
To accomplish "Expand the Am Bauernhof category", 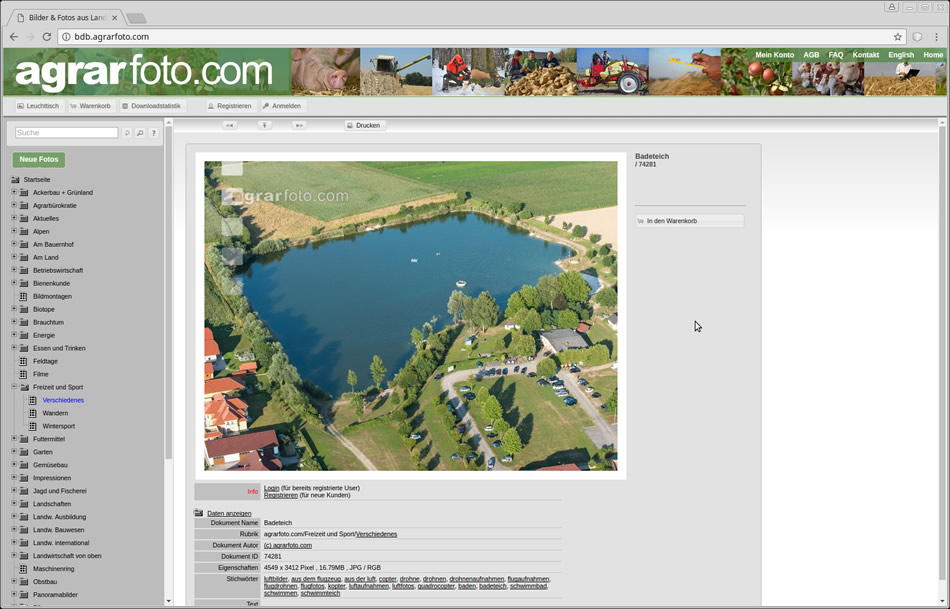I will [14, 244].
